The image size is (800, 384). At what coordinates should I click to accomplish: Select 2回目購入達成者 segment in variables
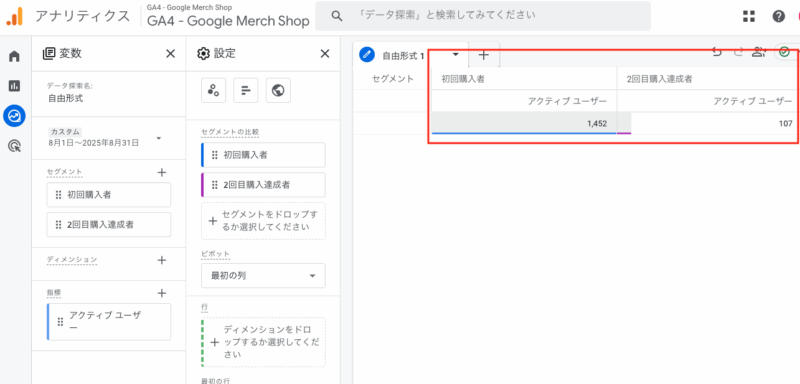coord(109,224)
